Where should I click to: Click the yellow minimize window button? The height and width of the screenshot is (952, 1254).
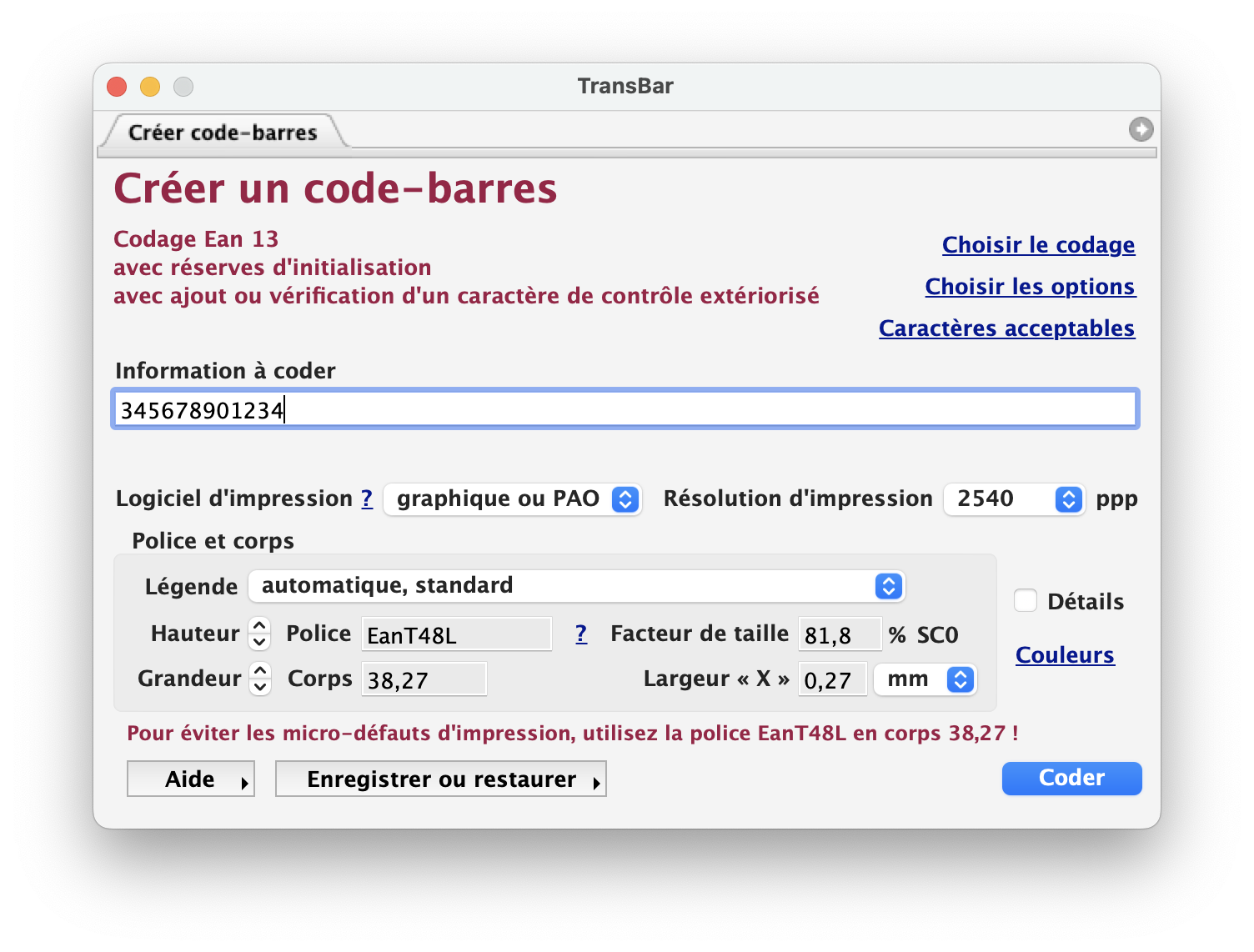[x=150, y=87]
